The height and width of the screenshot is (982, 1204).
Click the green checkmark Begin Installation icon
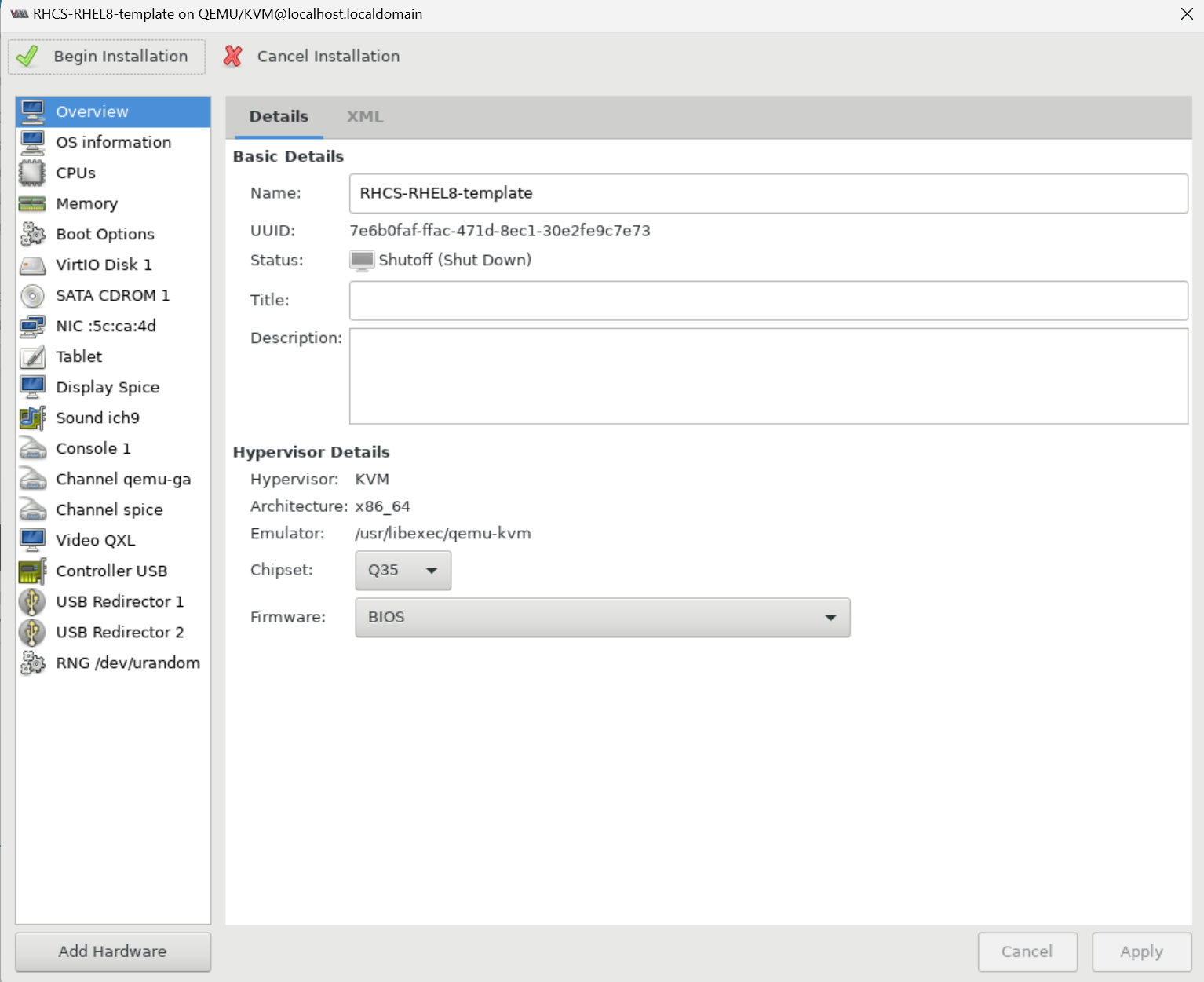27,57
